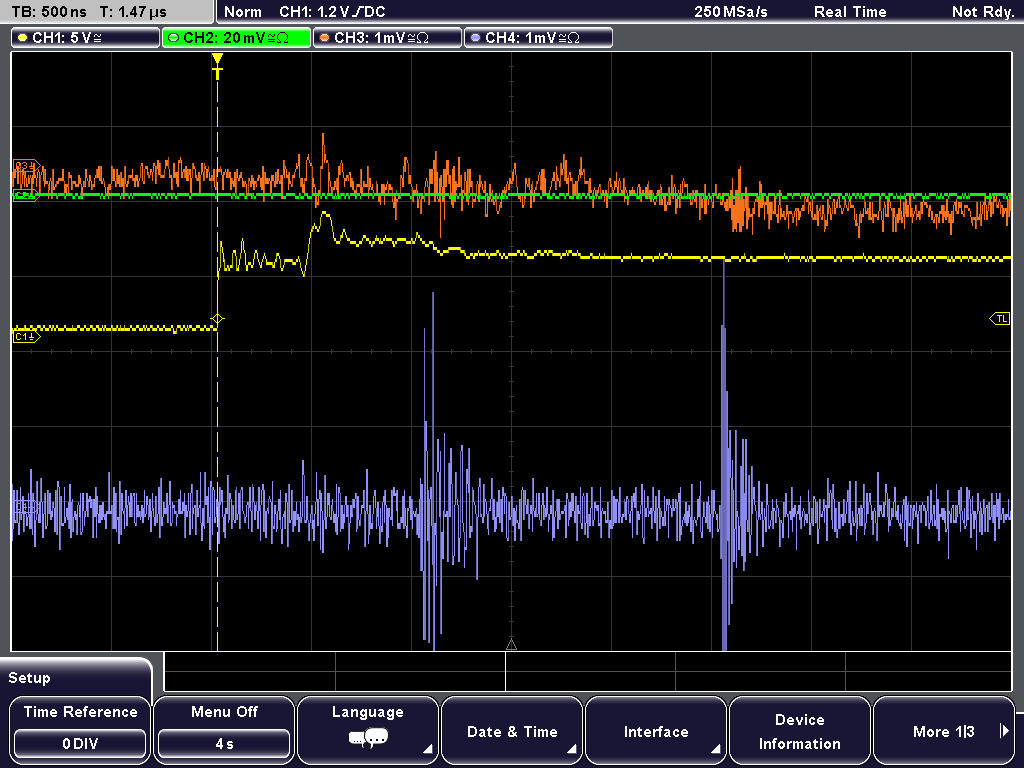Viewport: 1024px width, 768px height.
Task: Click the time reference triangle at bottom
Action: pos(511,645)
